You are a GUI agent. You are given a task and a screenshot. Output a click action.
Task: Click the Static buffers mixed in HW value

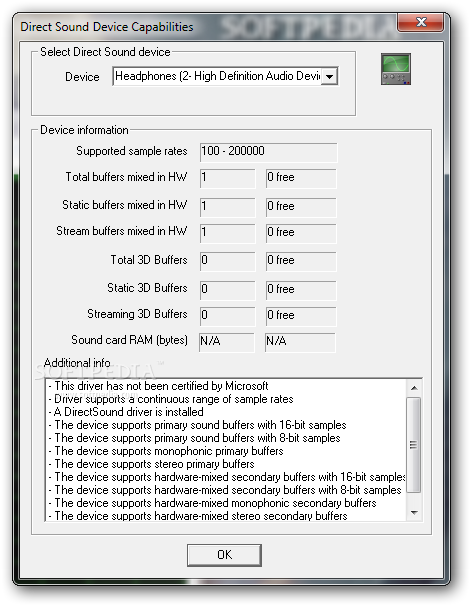[x=227, y=207]
